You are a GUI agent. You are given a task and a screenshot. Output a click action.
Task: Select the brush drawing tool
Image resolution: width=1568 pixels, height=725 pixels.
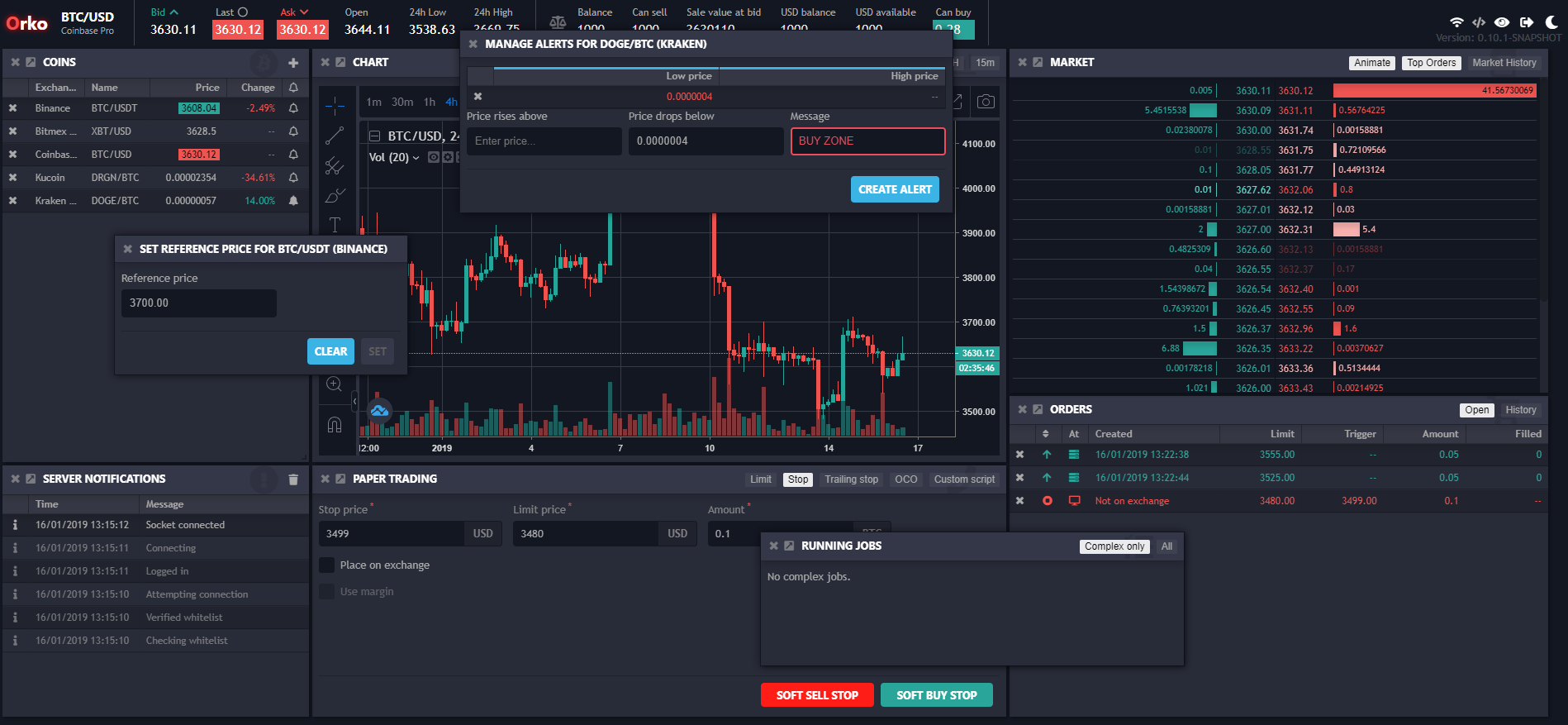click(335, 196)
